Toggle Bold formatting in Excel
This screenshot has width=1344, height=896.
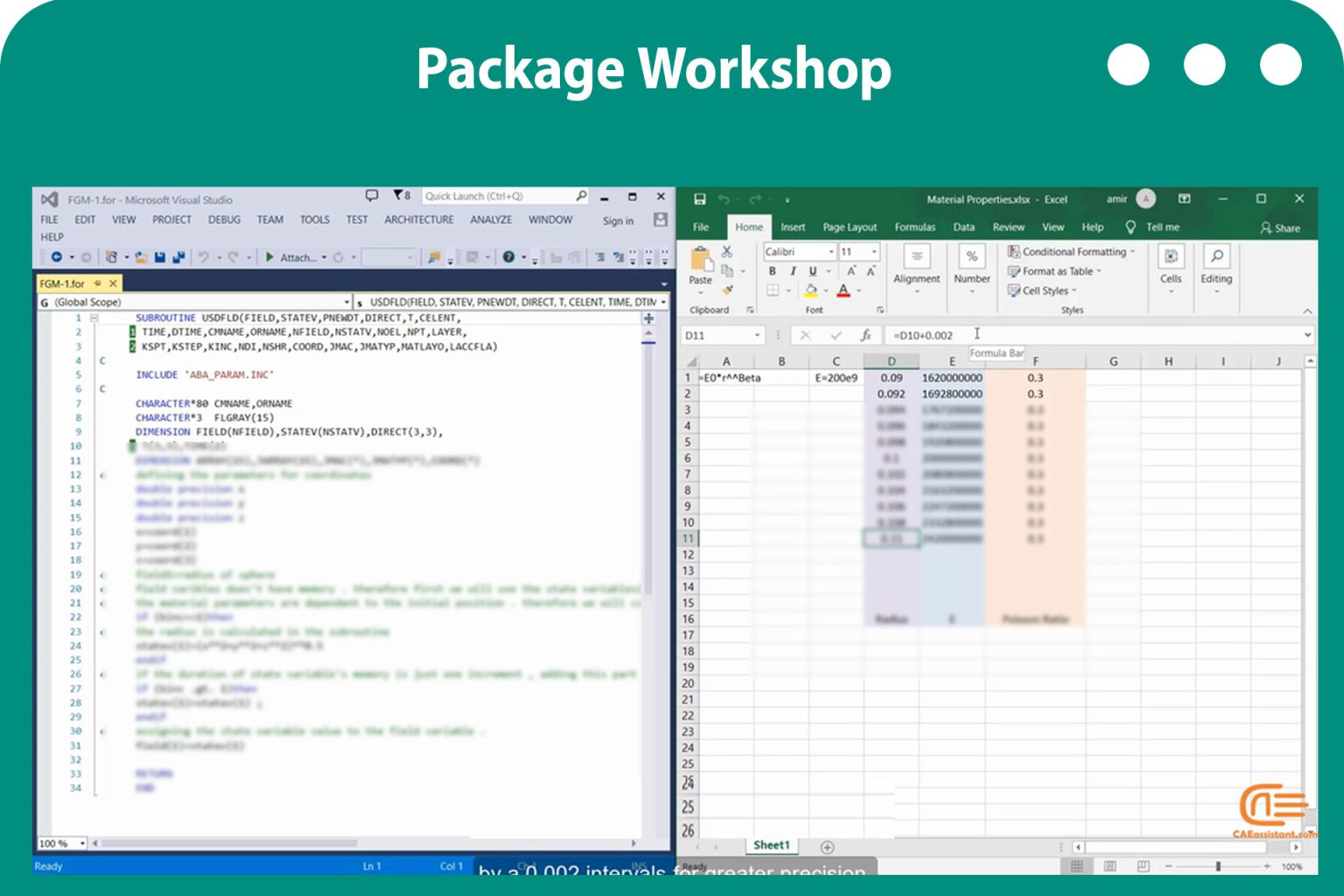click(771, 271)
